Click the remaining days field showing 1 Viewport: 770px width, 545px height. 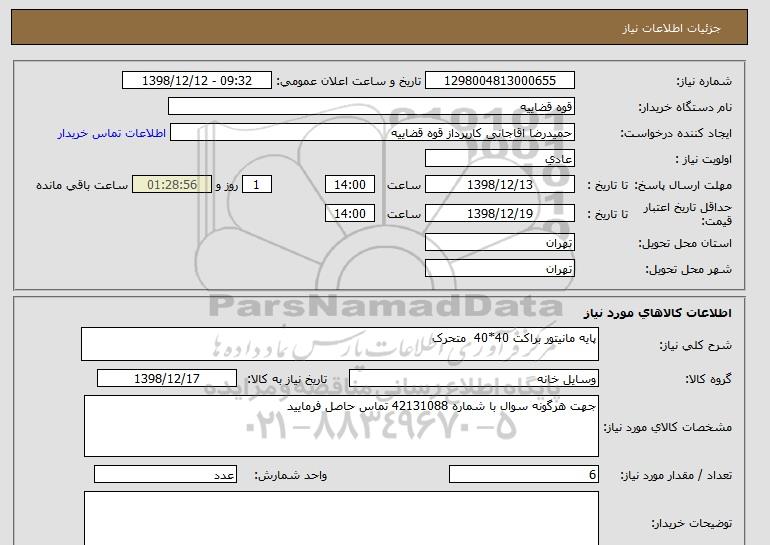(256, 185)
